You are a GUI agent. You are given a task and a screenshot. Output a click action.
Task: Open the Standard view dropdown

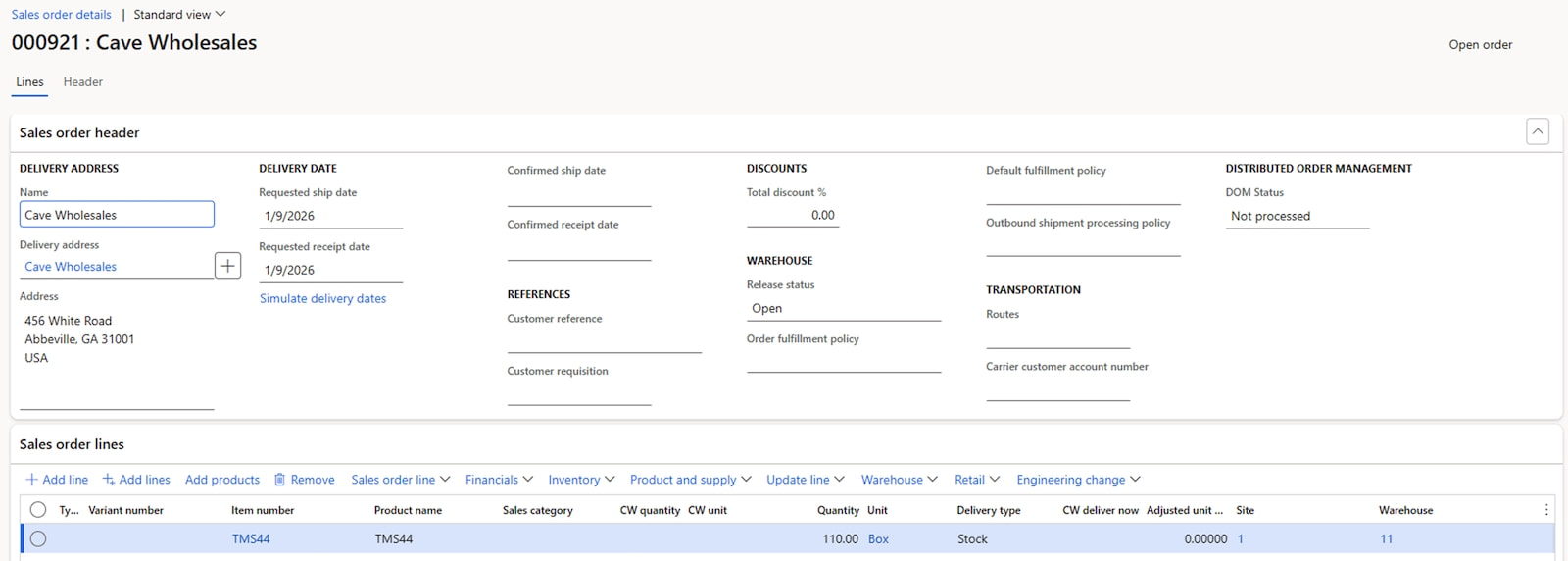tap(179, 15)
